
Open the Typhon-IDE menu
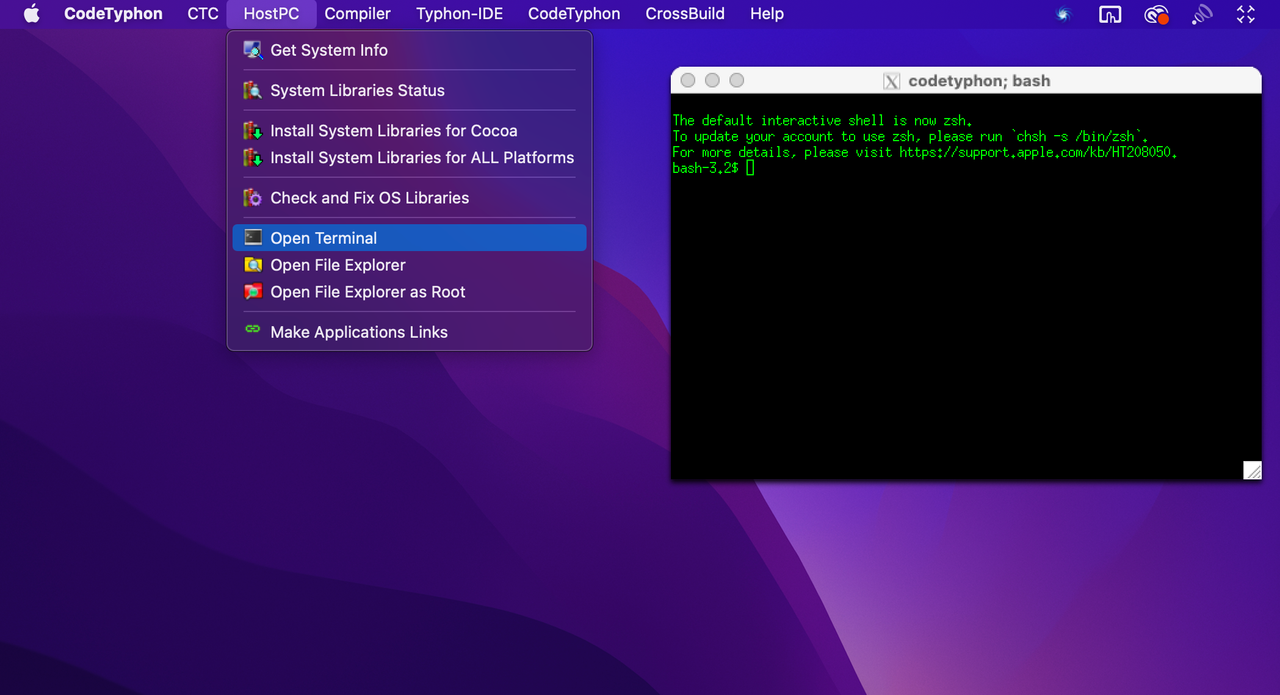point(460,14)
